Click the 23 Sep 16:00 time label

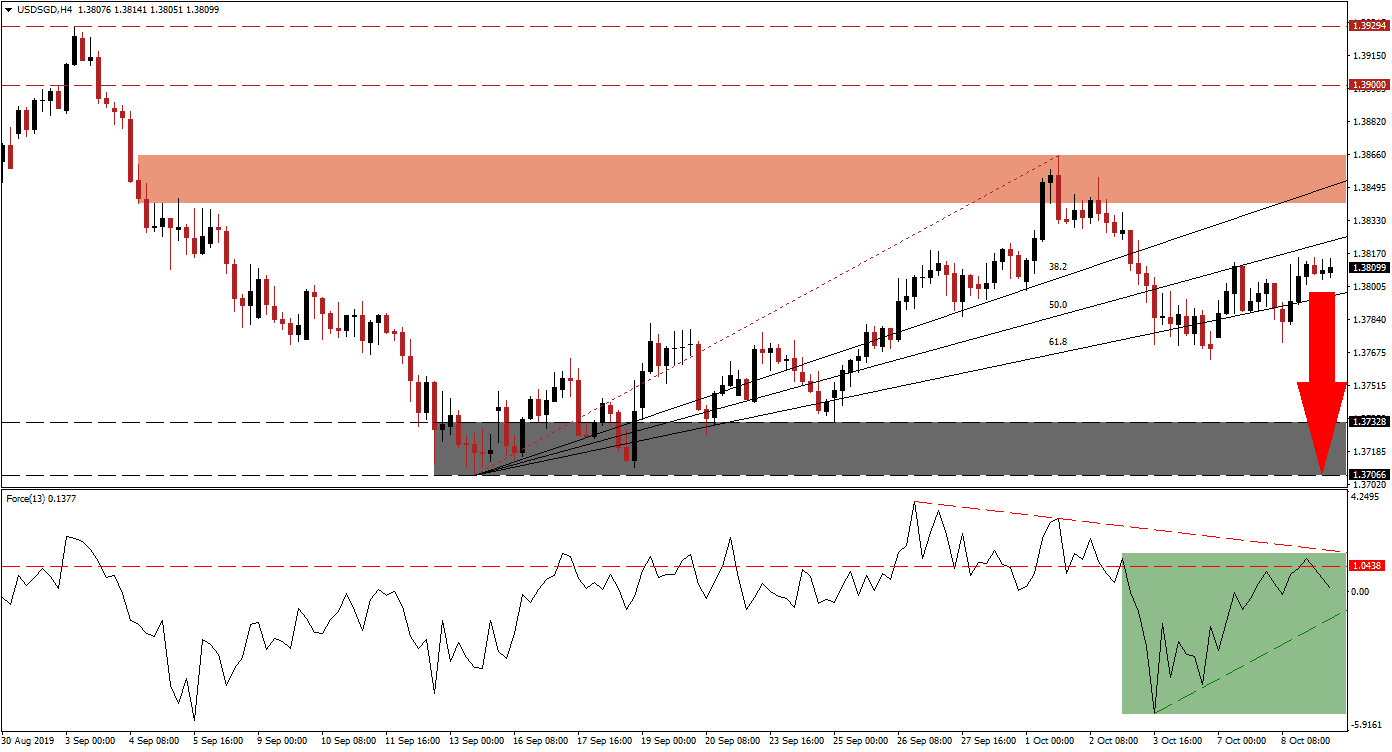click(797, 743)
